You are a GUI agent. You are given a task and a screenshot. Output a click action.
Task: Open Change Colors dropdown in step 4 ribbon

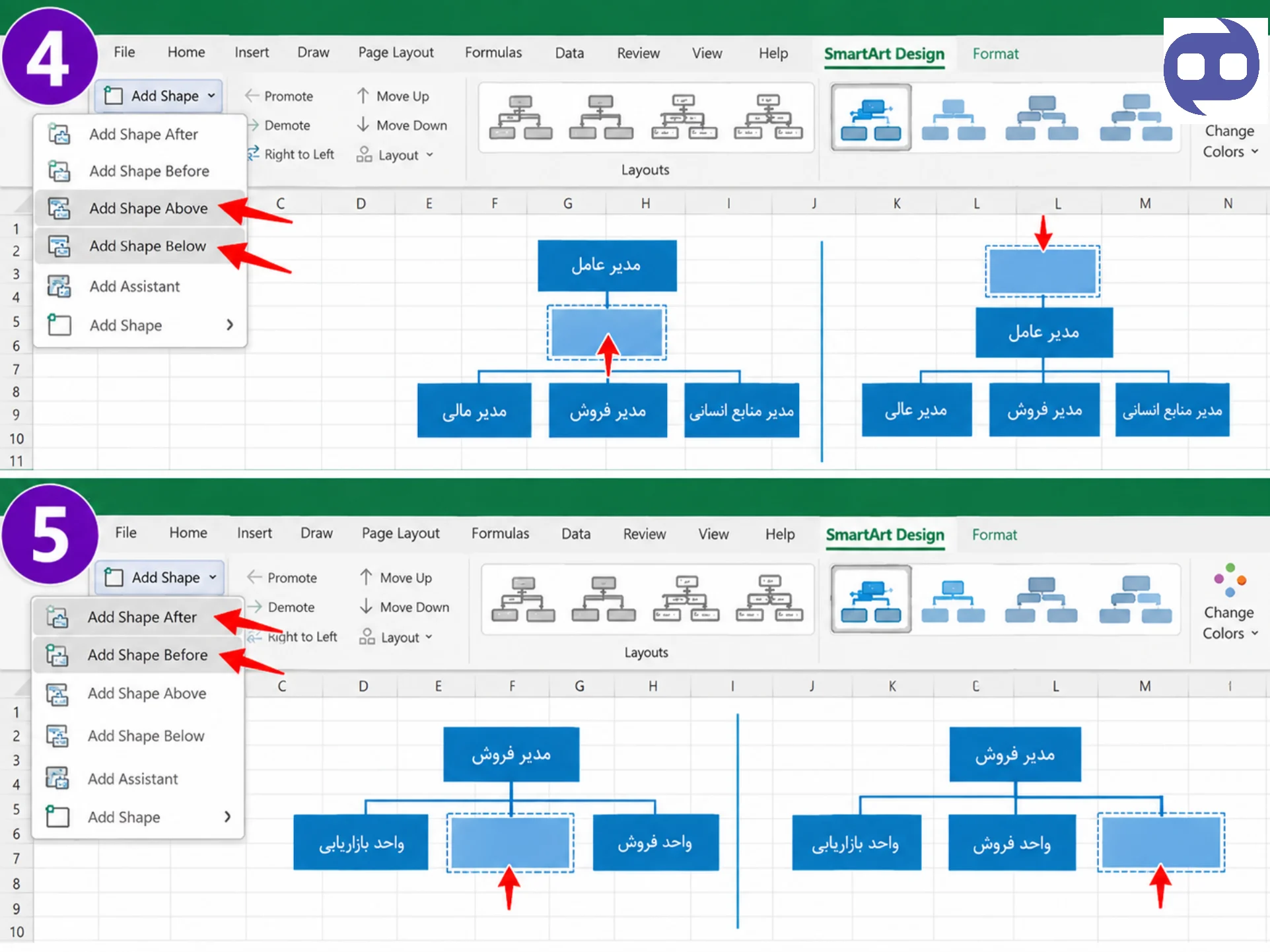(x=1229, y=141)
